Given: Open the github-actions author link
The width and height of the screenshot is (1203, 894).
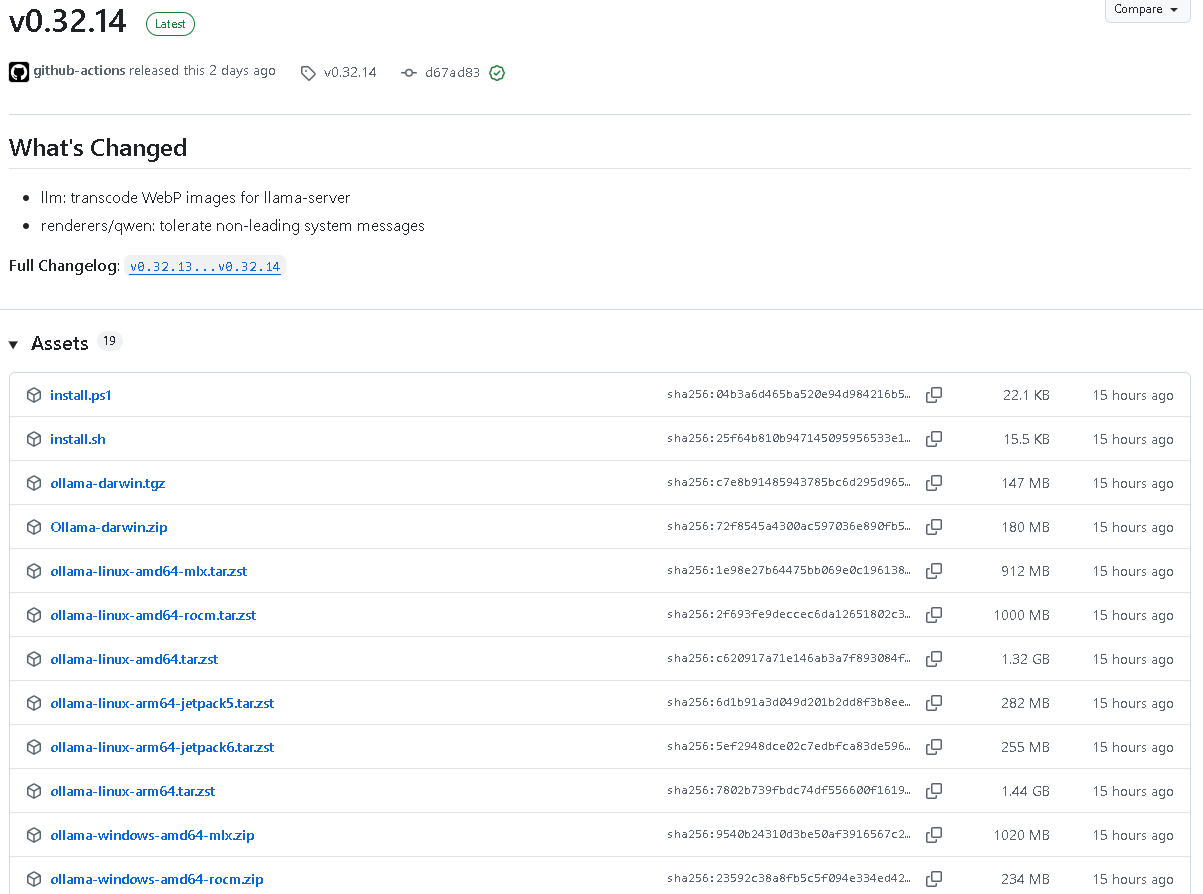Looking at the screenshot, I should [79, 71].
